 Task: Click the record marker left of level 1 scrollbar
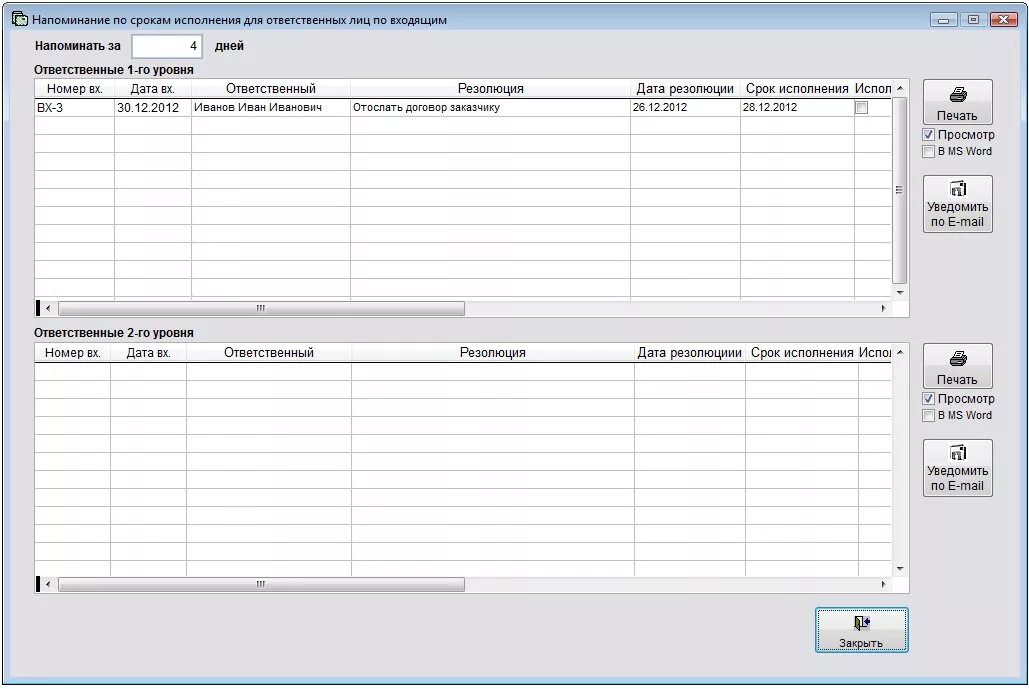pos(38,308)
